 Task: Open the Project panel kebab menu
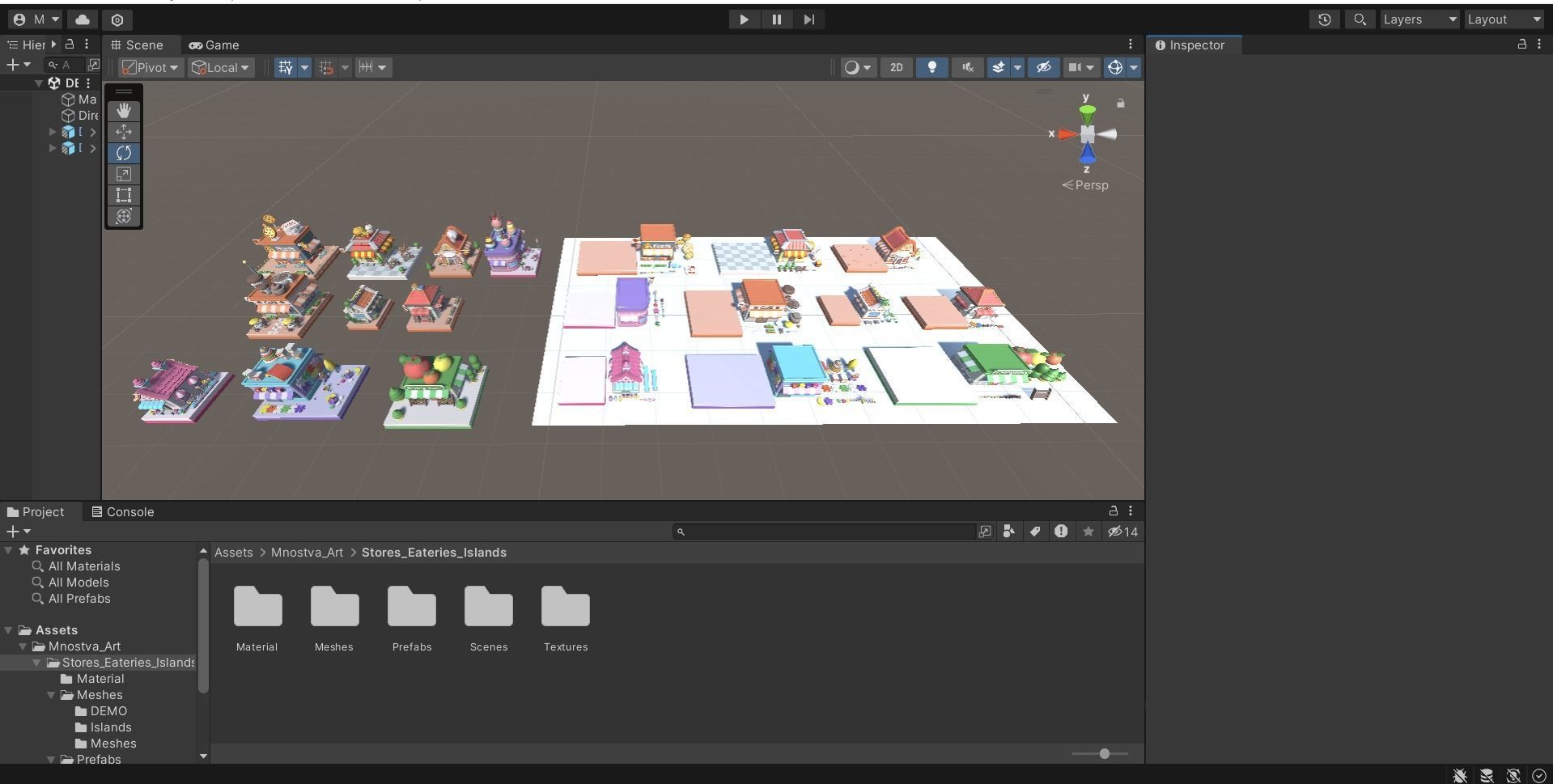tap(1131, 511)
